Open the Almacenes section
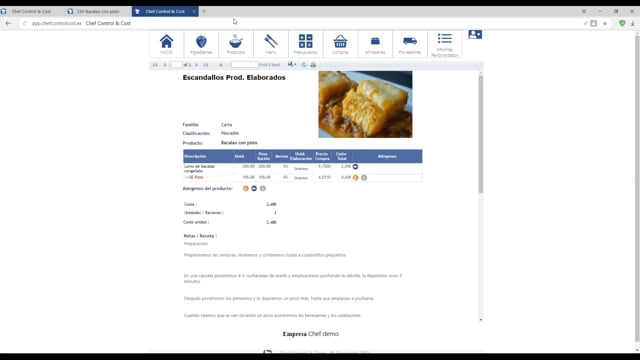Screen dimensions: 640x360 tap(375, 44)
